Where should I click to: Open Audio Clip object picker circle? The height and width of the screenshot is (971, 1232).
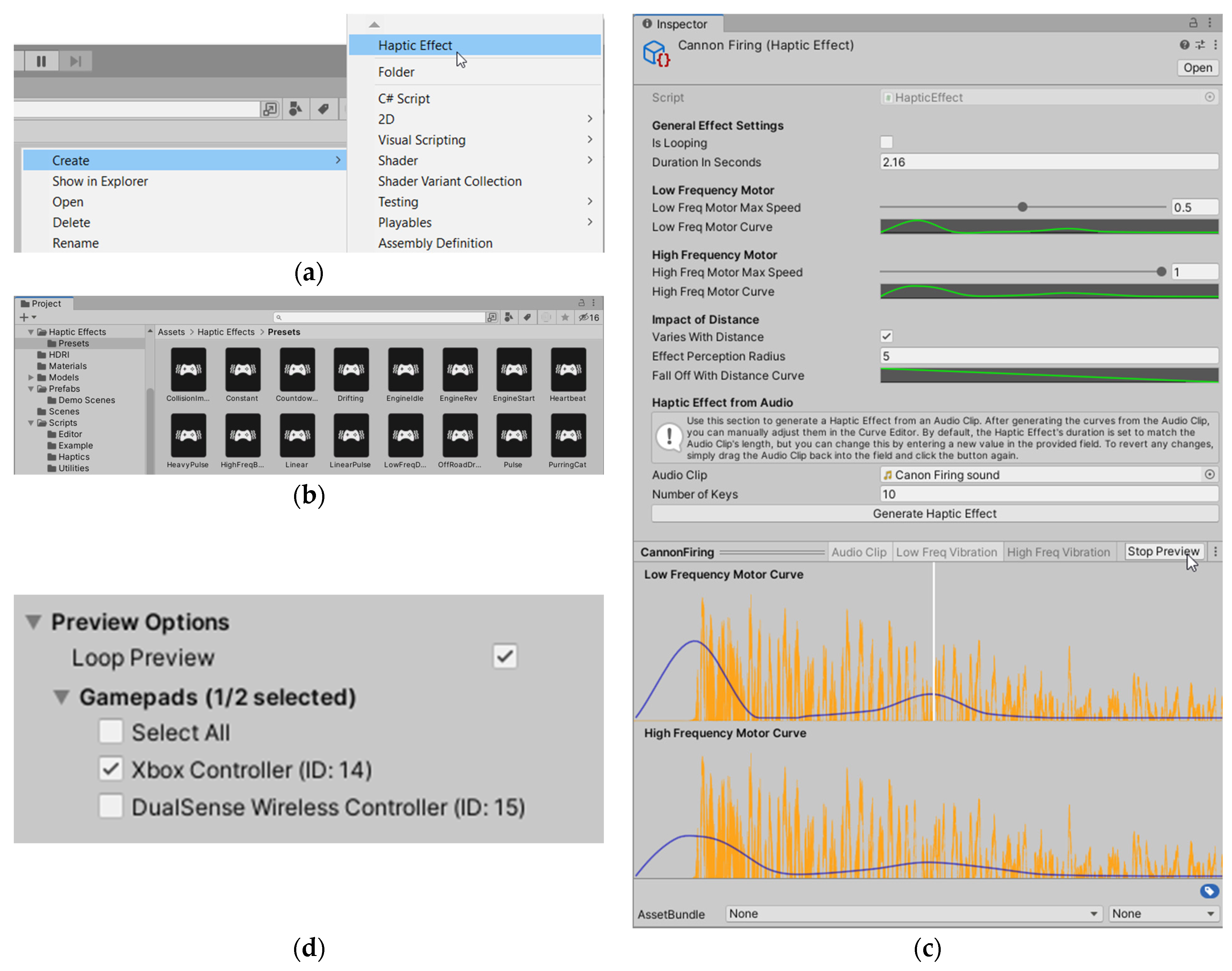tap(1209, 474)
